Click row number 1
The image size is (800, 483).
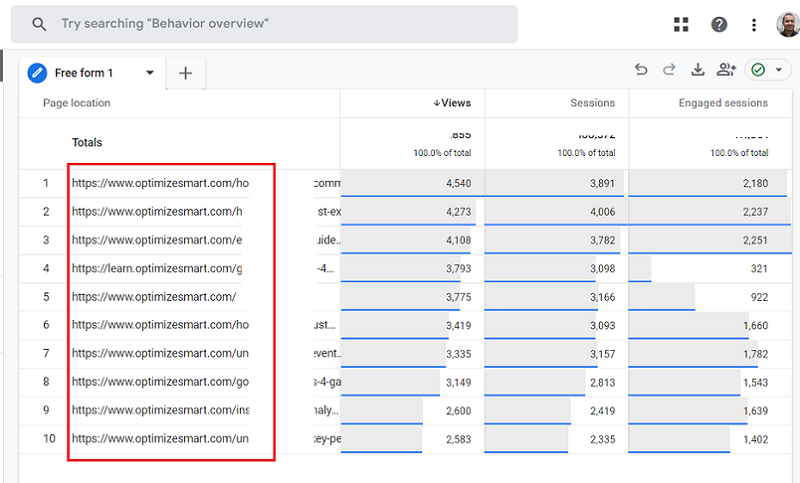pyautogui.click(x=46, y=183)
